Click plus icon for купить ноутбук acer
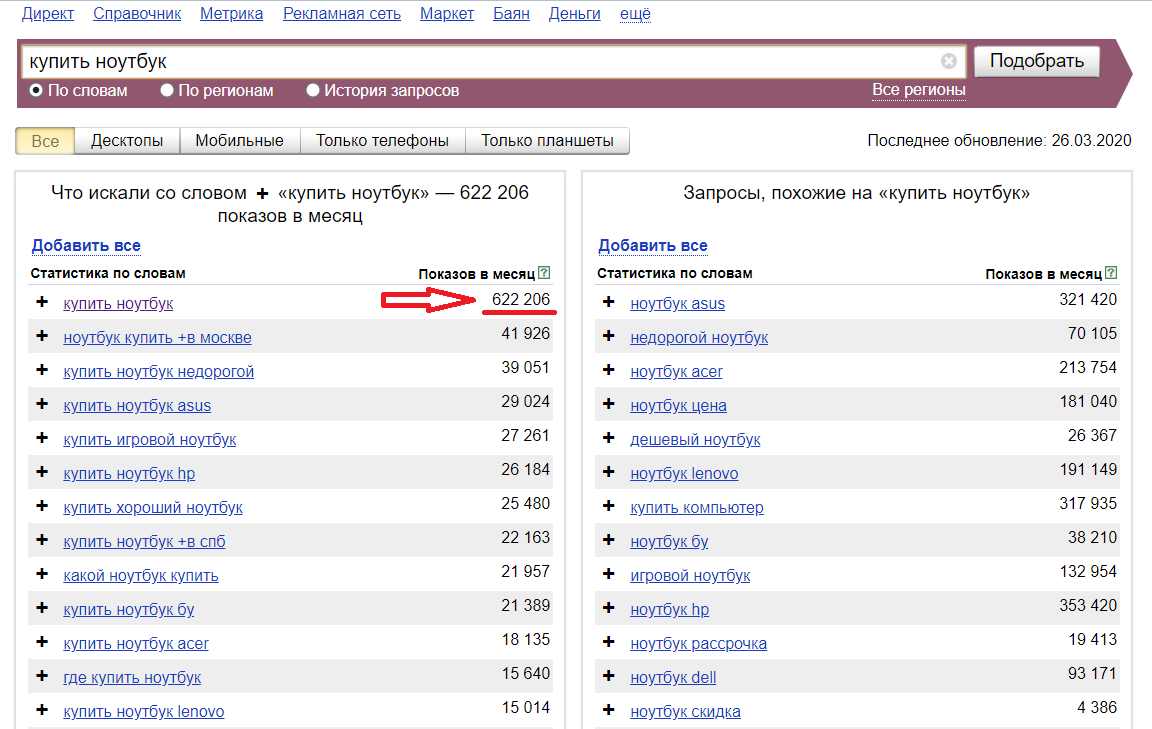Image resolution: width=1152 pixels, height=729 pixels. [x=42, y=642]
